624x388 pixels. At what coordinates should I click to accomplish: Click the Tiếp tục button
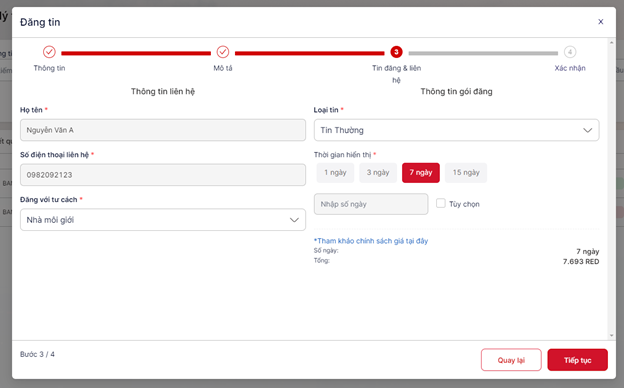577,360
